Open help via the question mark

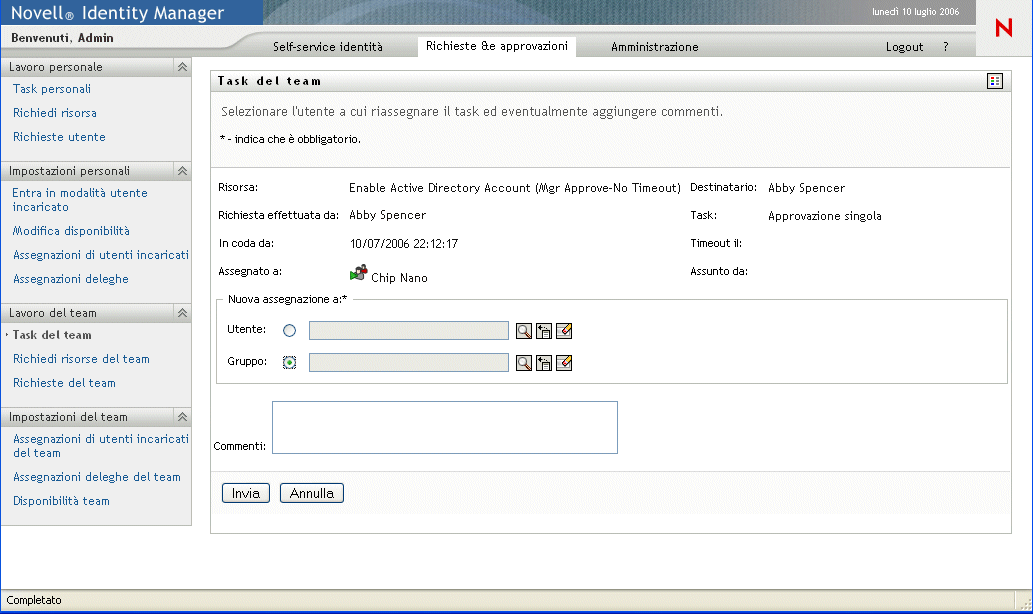[x=945, y=47]
